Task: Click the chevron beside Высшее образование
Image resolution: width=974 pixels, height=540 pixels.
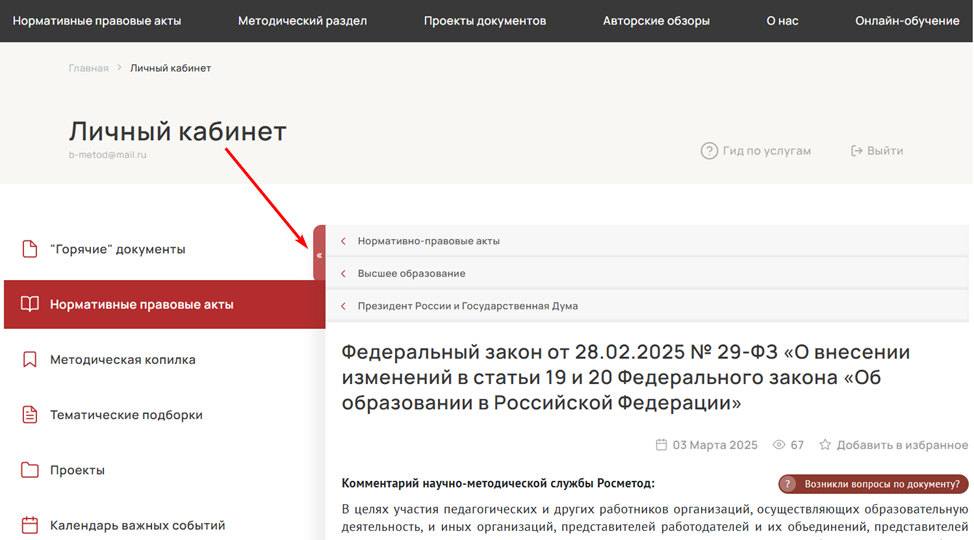Action: (343, 273)
